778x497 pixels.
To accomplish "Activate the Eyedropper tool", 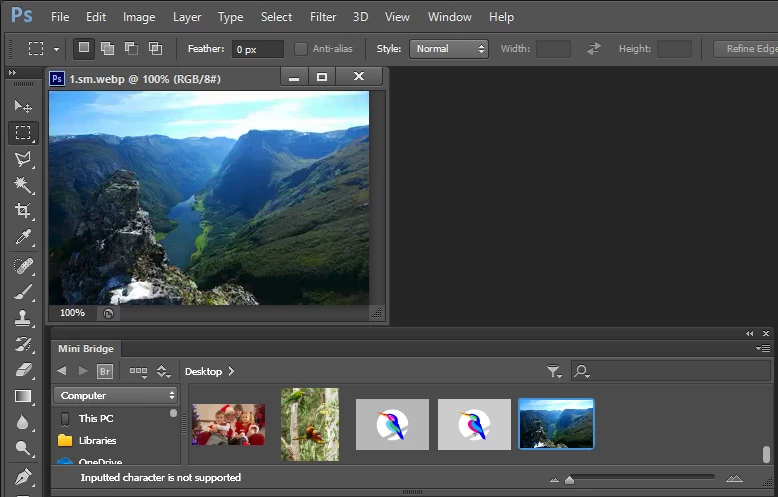I will pos(23,237).
